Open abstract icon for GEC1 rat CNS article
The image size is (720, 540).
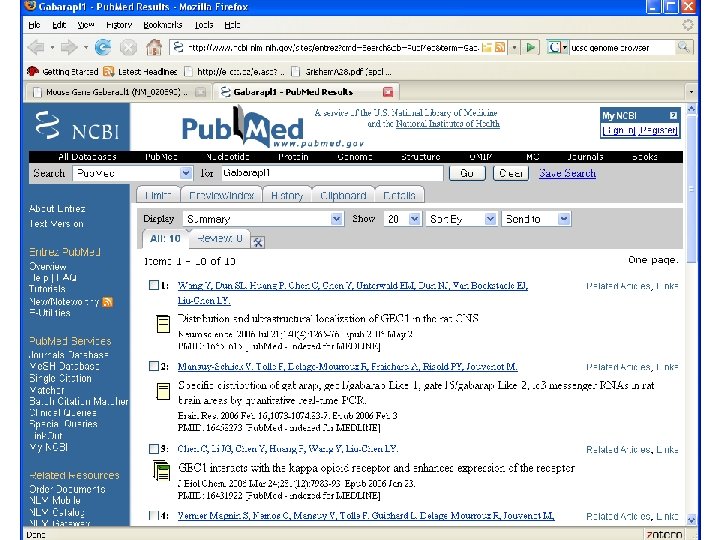tap(163, 324)
